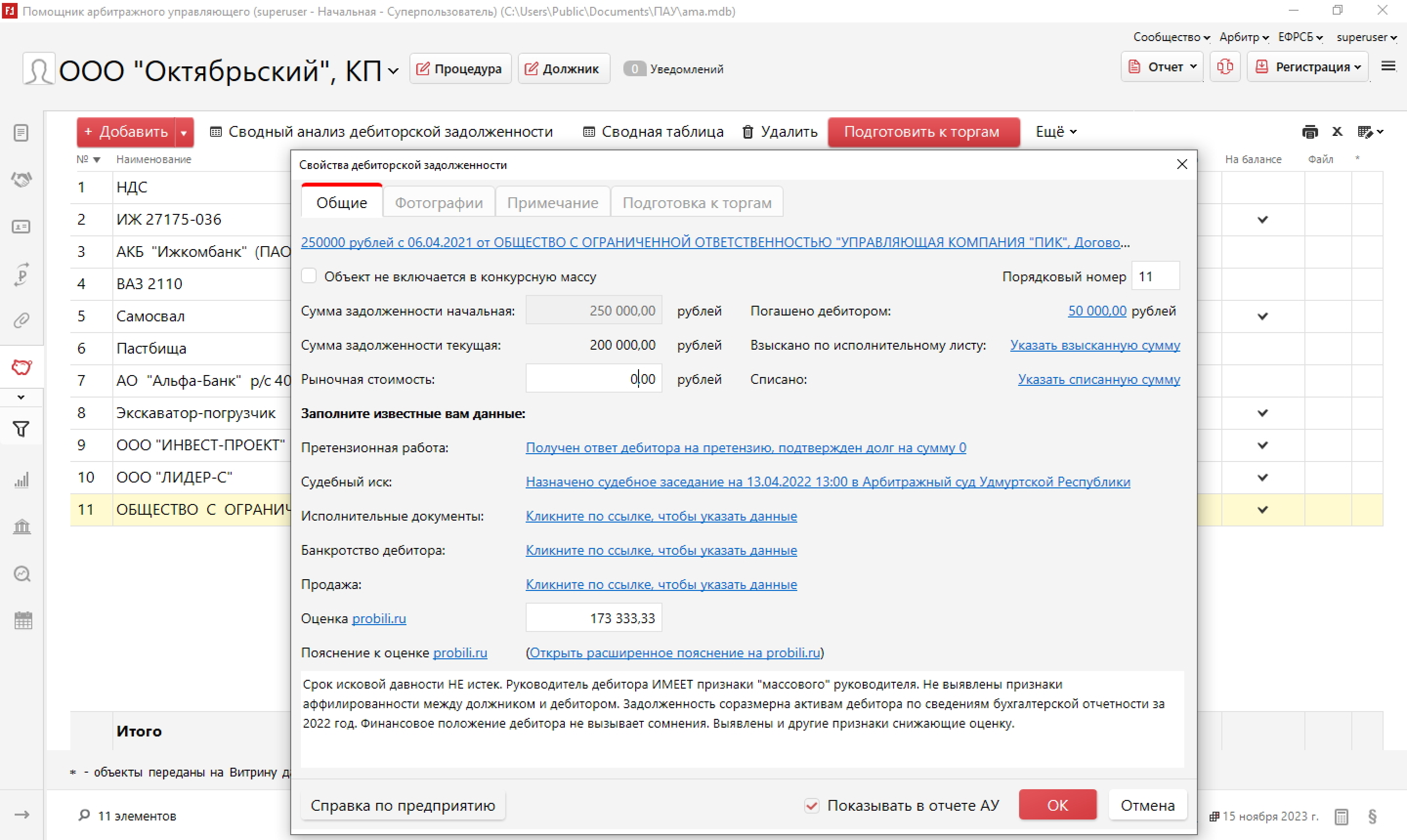Open the ID card icon in sidebar
The height and width of the screenshot is (840, 1407).
click(x=21, y=227)
